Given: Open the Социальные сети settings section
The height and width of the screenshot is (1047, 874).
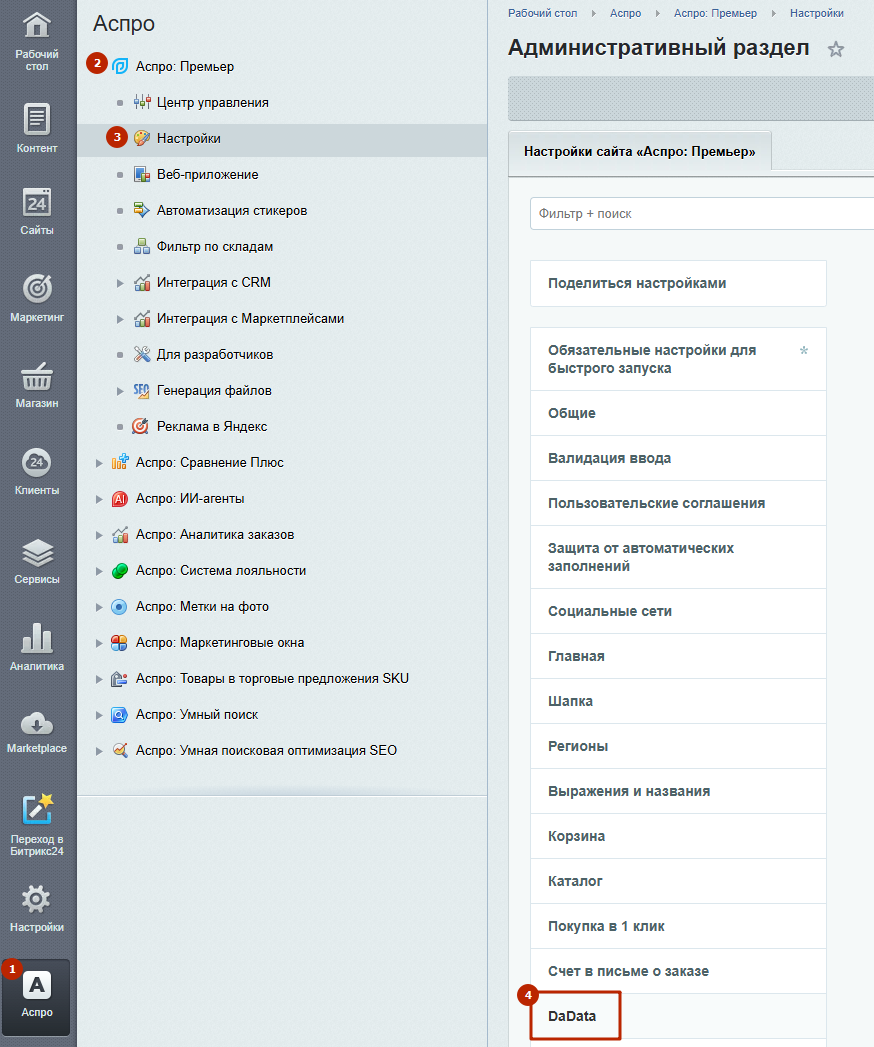Looking at the screenshot, I should click(678, 611).
